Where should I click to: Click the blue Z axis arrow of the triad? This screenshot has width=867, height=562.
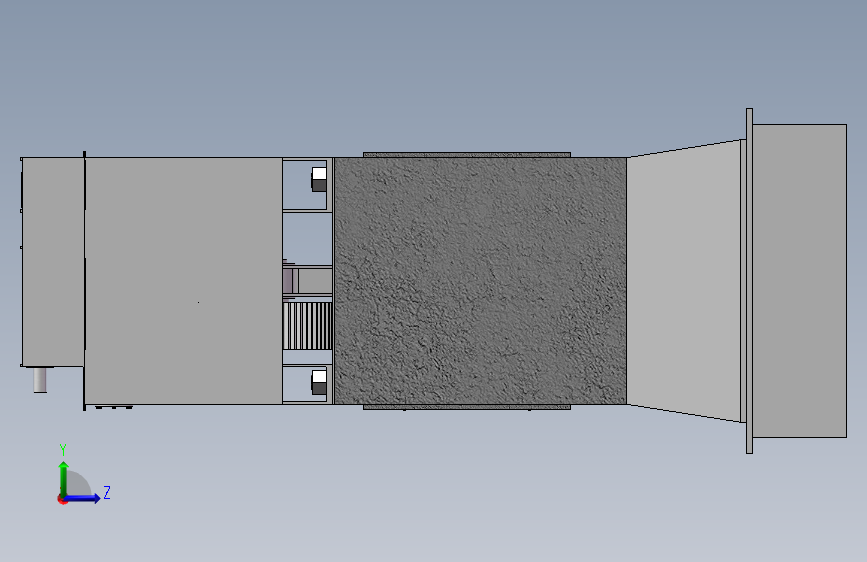click(82, 498)
